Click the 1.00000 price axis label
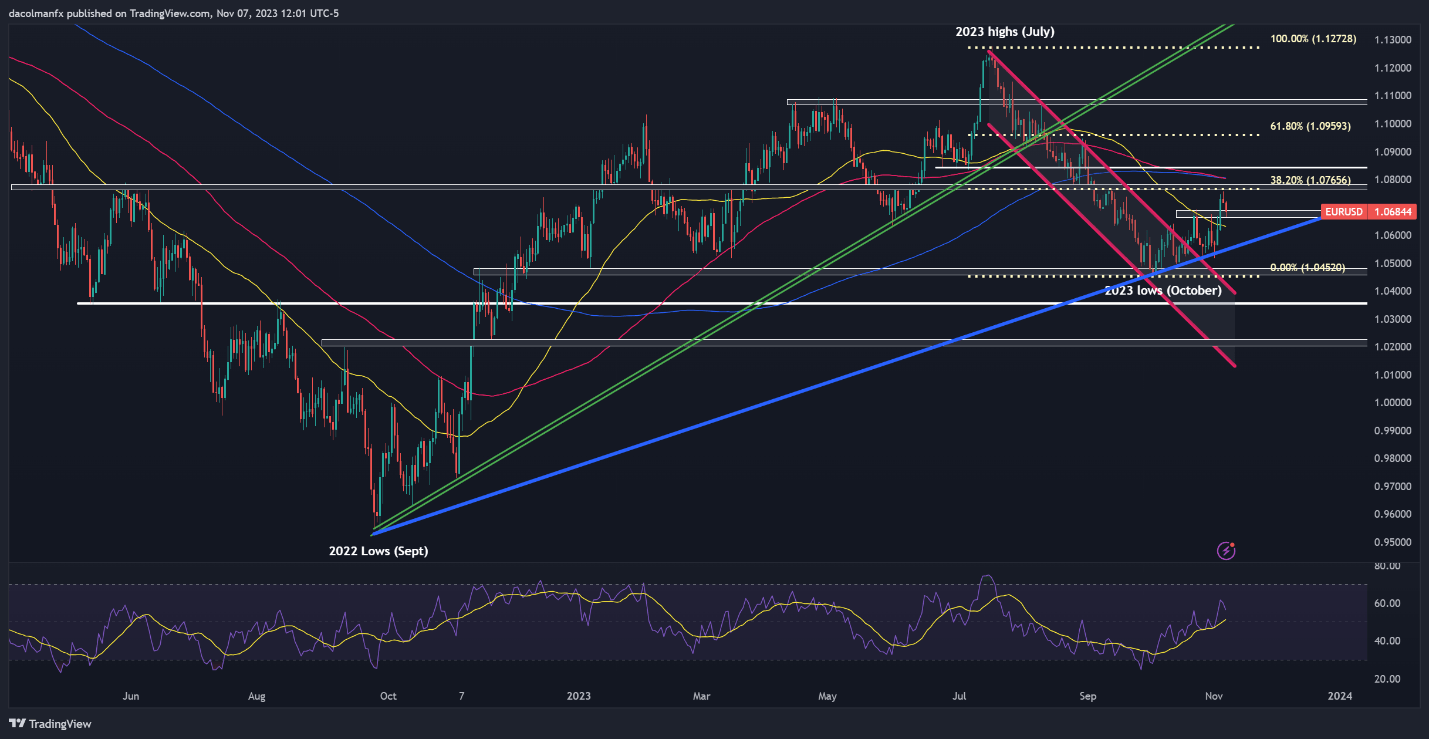 (1392, 403)
